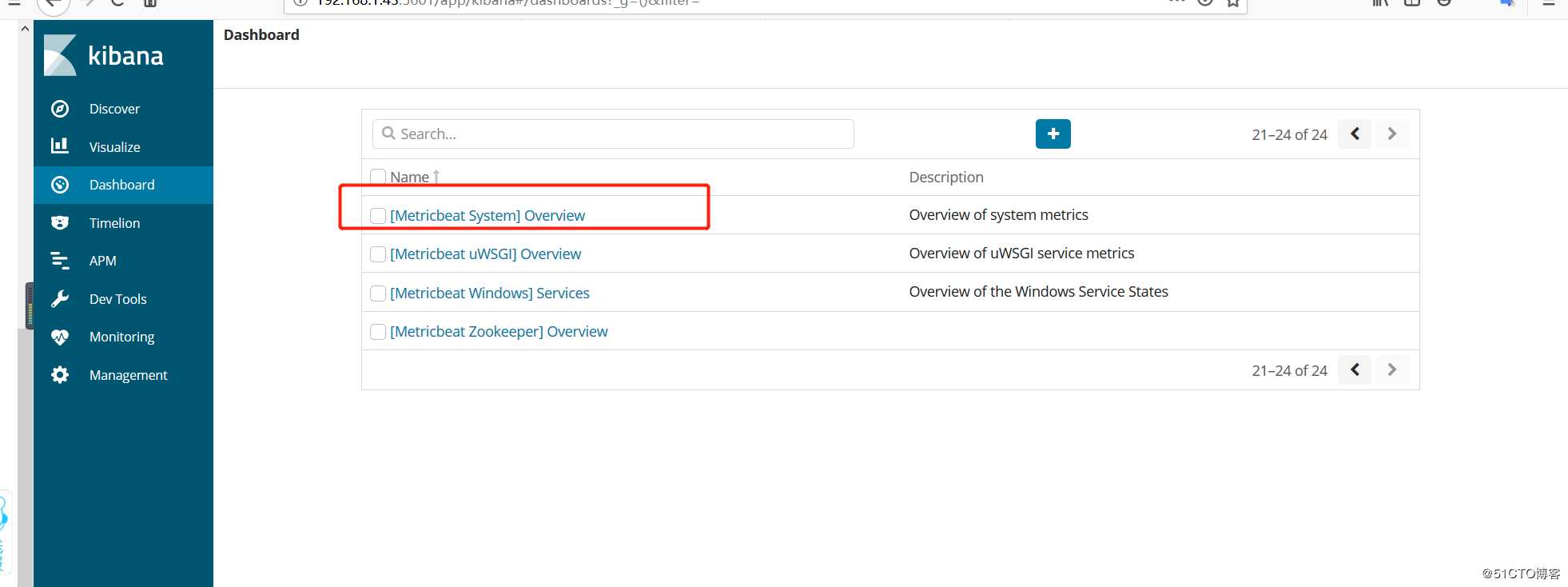Click the Description column header
The height and width of the screenshot is (587, 1568).
pyautogui.click(x=946, y=177)
